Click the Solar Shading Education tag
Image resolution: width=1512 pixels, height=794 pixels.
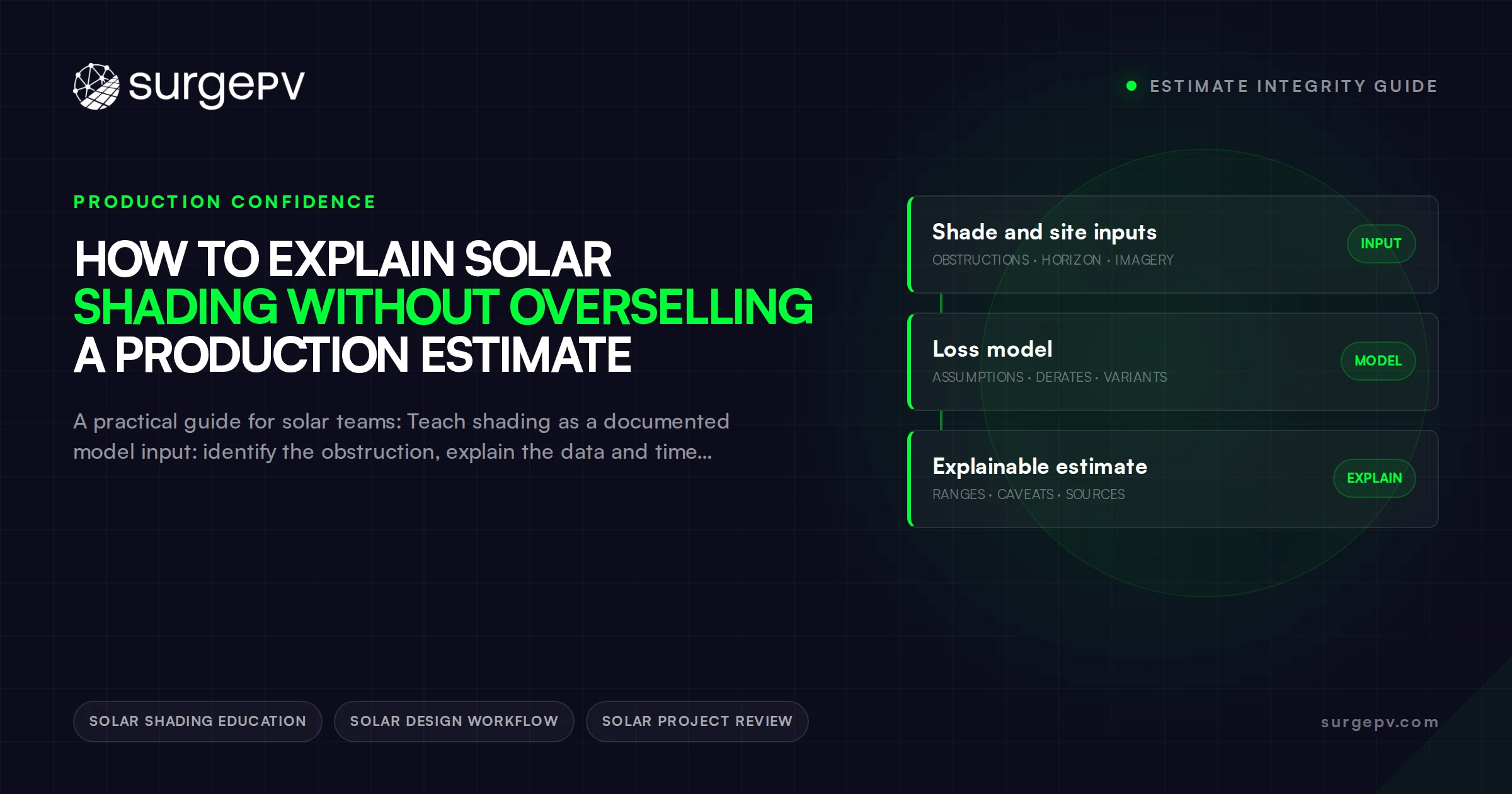[x=198, y=722]
